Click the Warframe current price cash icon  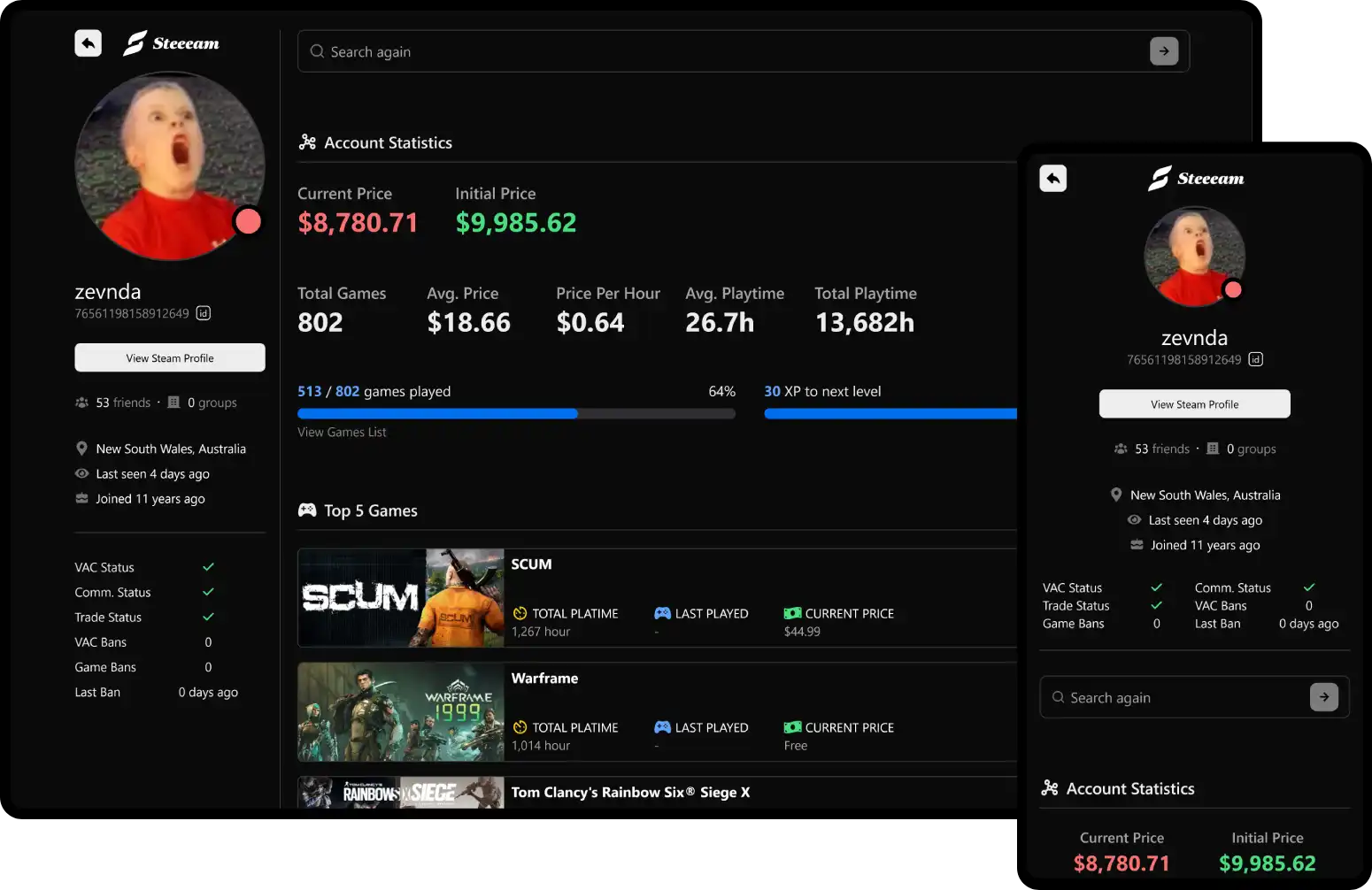[x=792, y=727]
